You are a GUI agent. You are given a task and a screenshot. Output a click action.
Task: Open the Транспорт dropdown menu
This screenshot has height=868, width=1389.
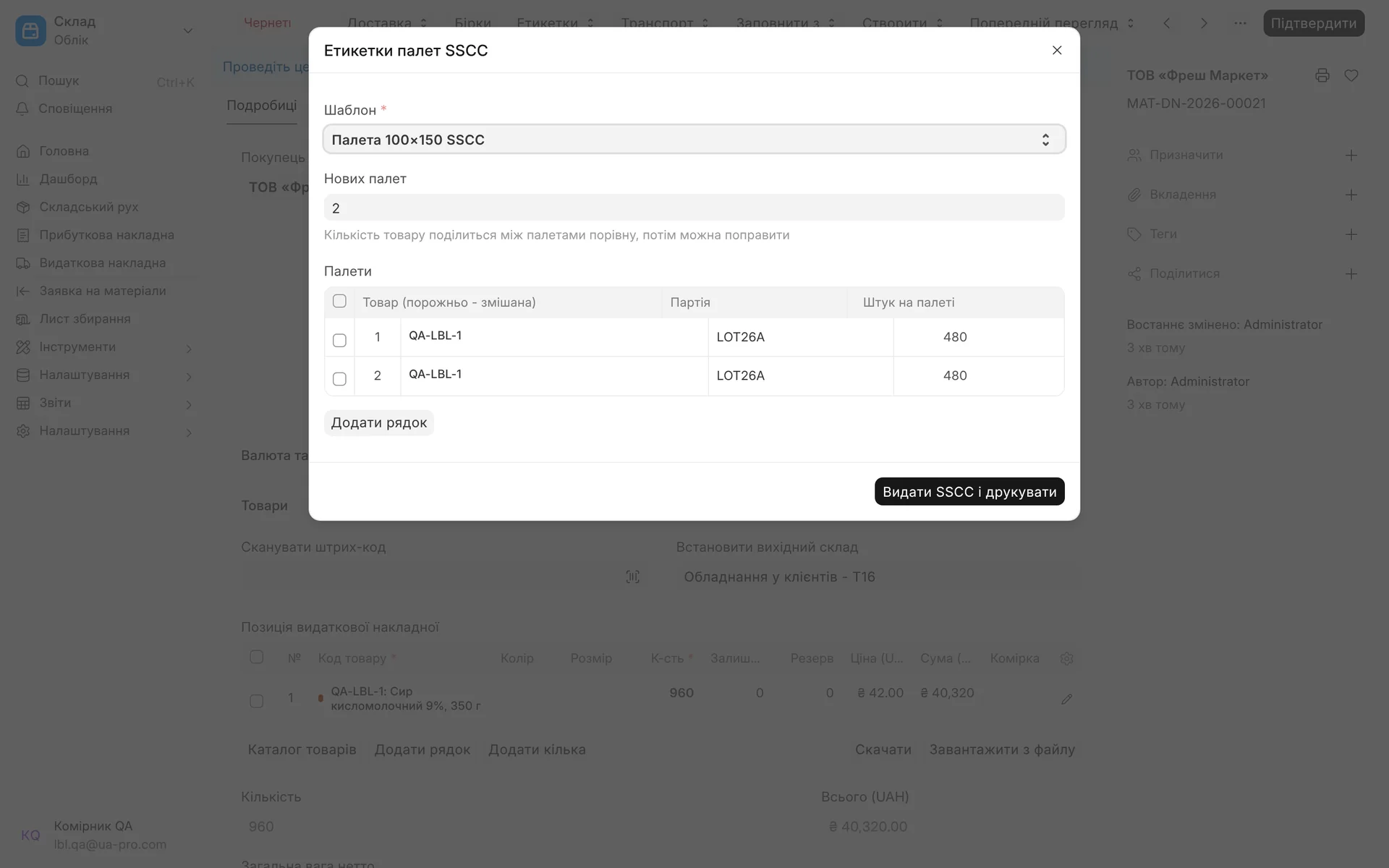[665, 23]
